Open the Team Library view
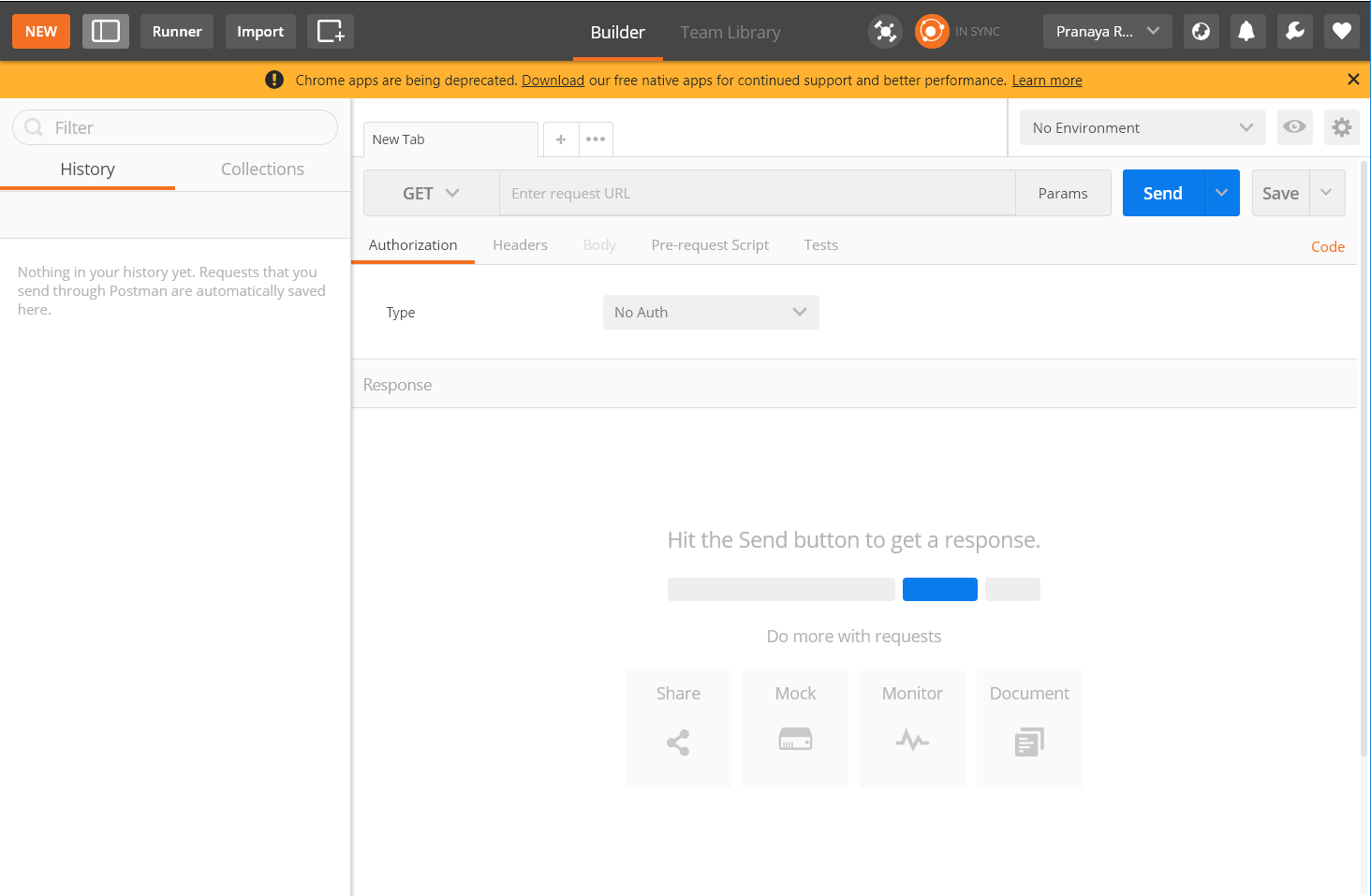This screenshot has width=1371, height=896. pos(730,32)
